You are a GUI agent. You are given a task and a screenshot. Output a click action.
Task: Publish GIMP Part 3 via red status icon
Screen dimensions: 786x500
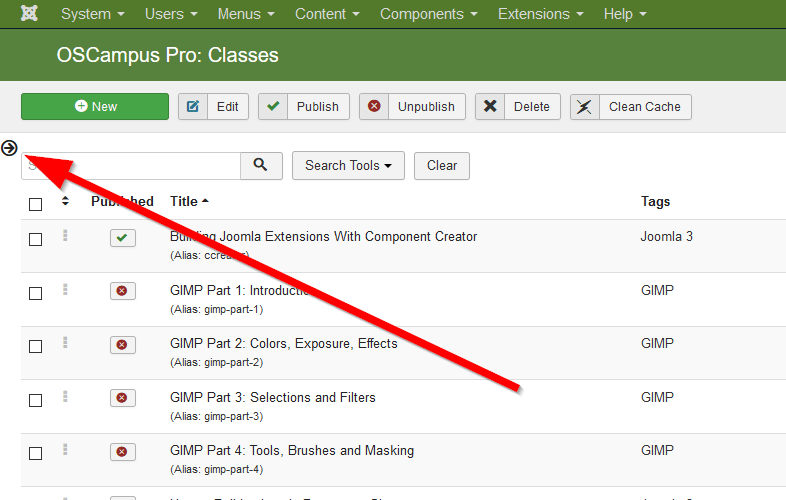(x=123, y=398)
